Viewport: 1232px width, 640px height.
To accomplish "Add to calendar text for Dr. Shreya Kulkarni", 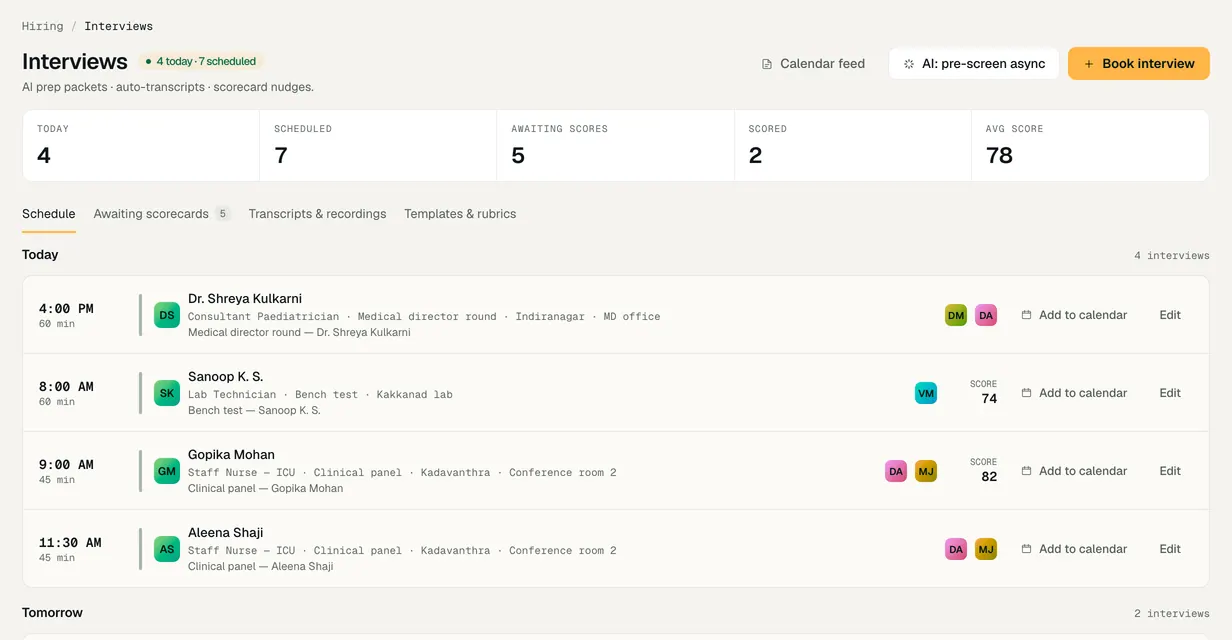I will (1083, 315).
